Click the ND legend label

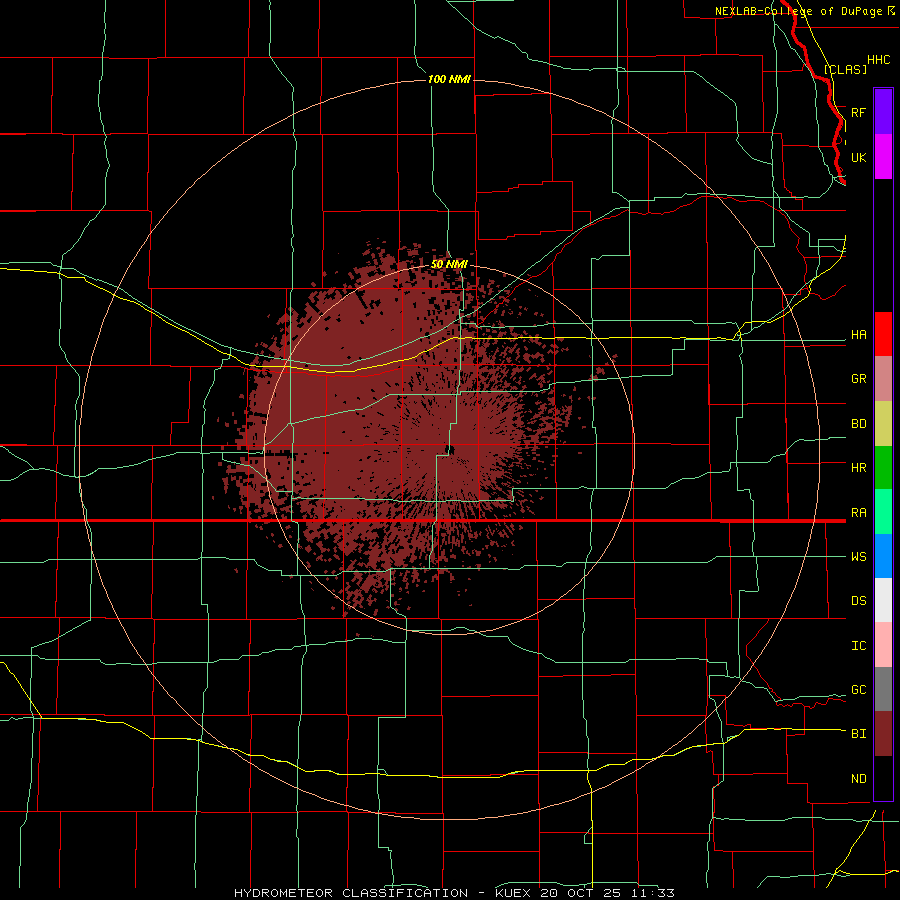pos(858,779)
